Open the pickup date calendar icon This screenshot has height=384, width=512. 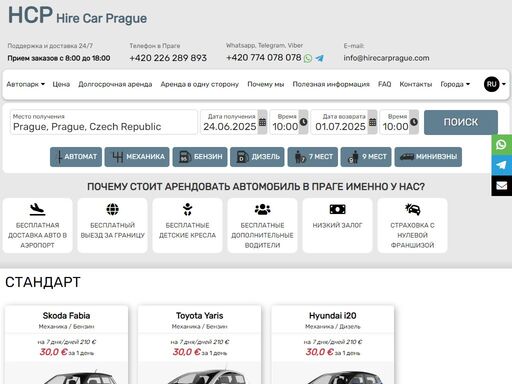coord(262,122)
